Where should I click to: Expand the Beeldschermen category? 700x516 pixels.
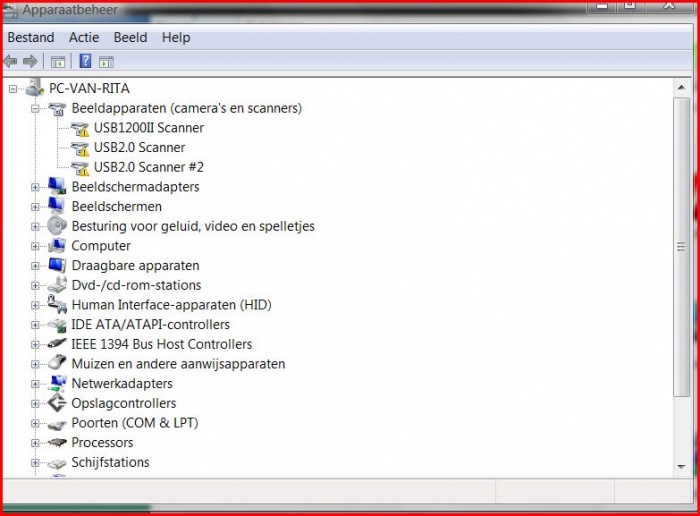pos(35,207)
